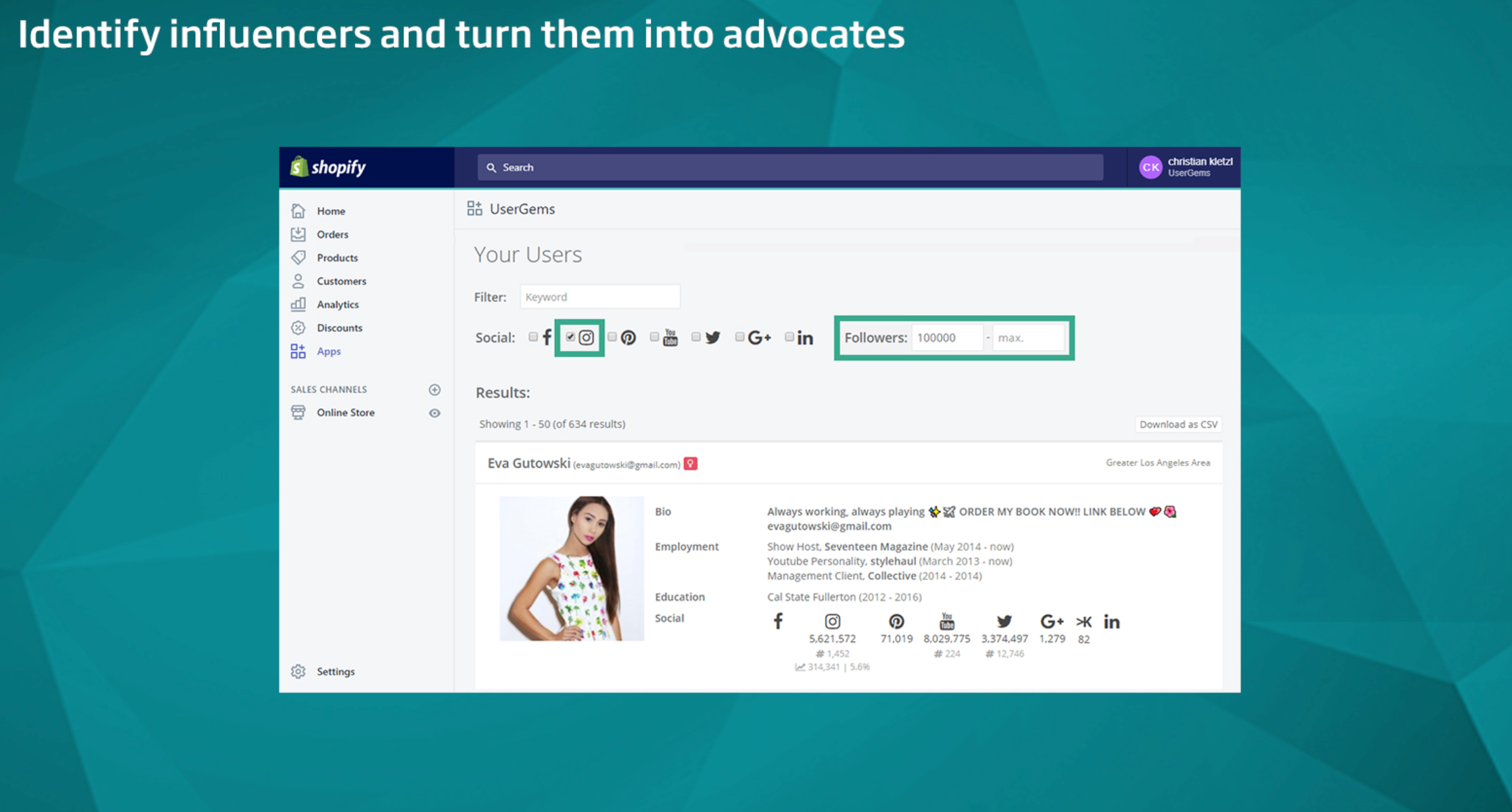1512x812 pixels.
Task: Click the Instagram filter icon
Action: click(x=585, y=336)
